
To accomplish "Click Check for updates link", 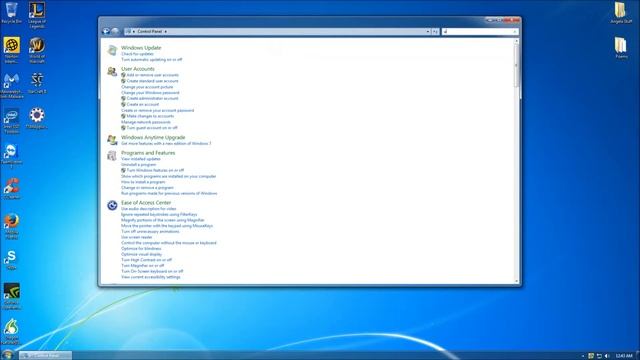I will [x=137, y=54].
